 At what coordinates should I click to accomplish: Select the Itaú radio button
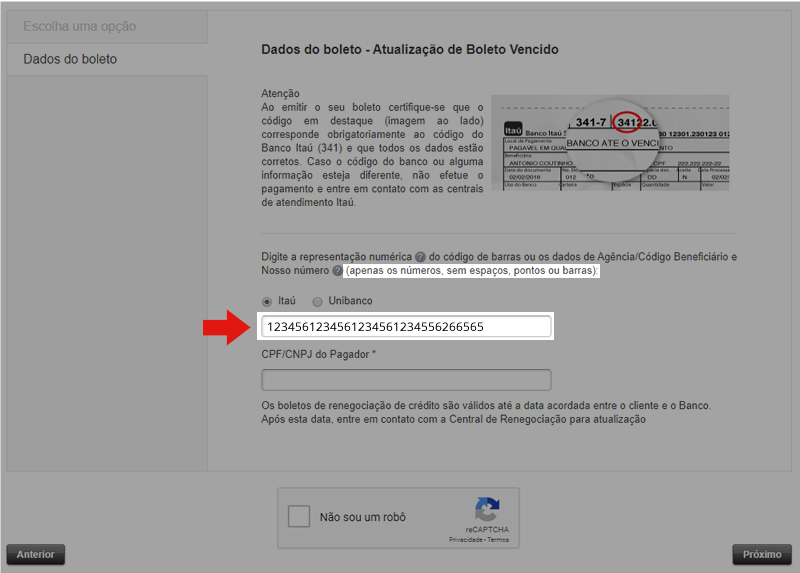click(267, 302)
